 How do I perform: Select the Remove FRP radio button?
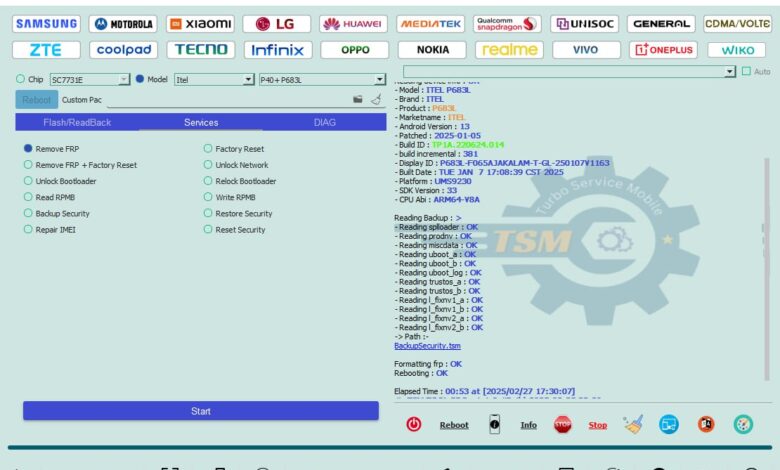(x=28, y=148)
